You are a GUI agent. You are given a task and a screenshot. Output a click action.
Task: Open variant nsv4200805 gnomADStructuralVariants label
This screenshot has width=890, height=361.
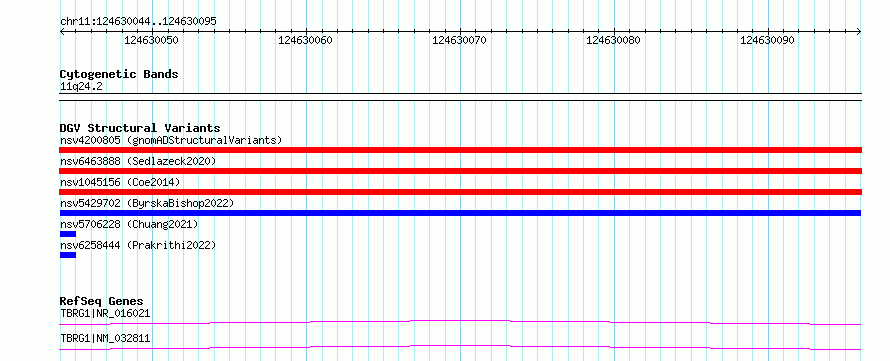pos(171,140)
